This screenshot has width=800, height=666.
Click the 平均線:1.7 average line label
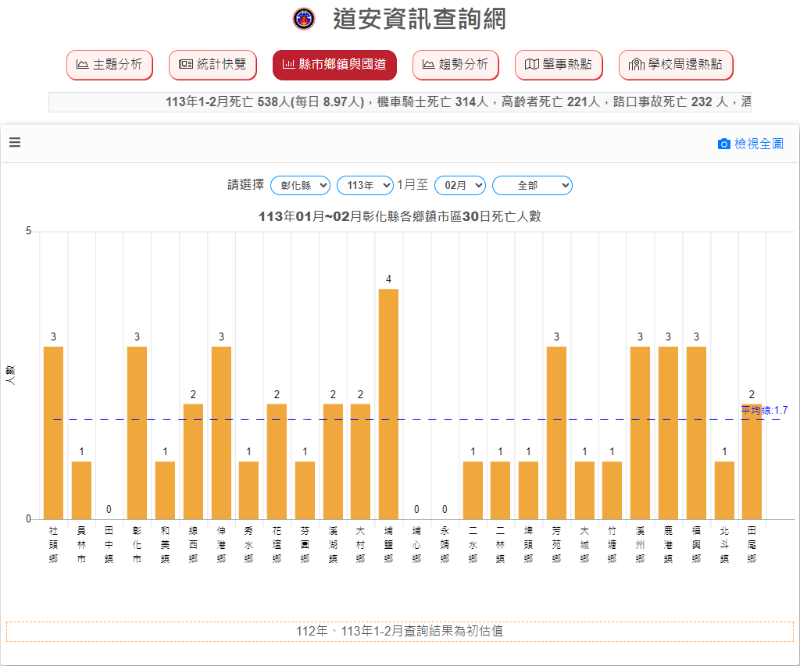point(764,410)
